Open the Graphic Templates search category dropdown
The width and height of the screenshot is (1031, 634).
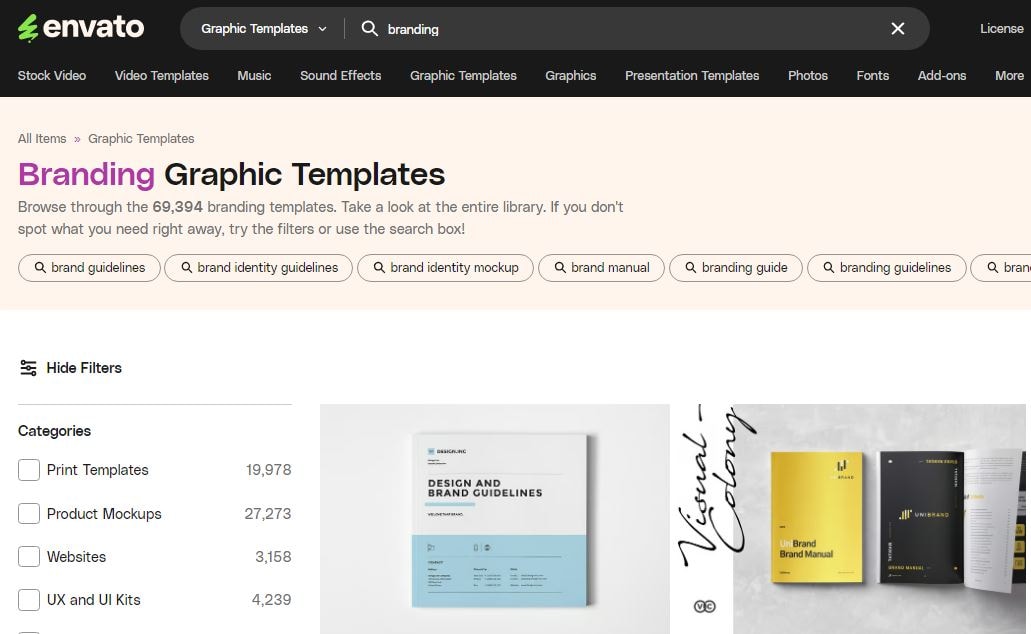tap(264, 28)
